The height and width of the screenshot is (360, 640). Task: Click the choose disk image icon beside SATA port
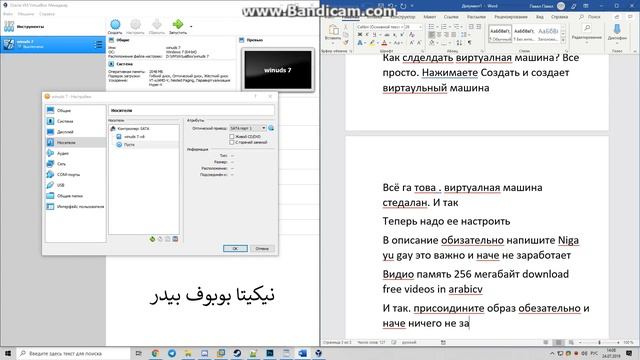coord(271,128)
